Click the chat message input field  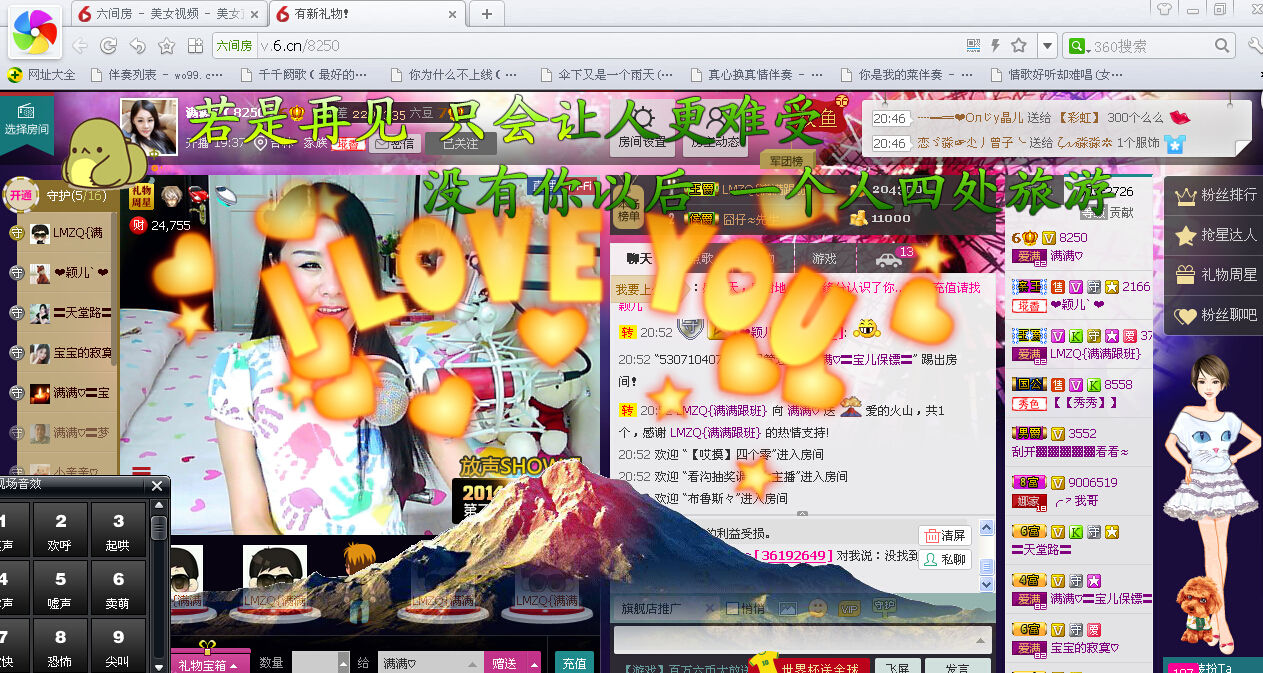(x=803, y=640)
